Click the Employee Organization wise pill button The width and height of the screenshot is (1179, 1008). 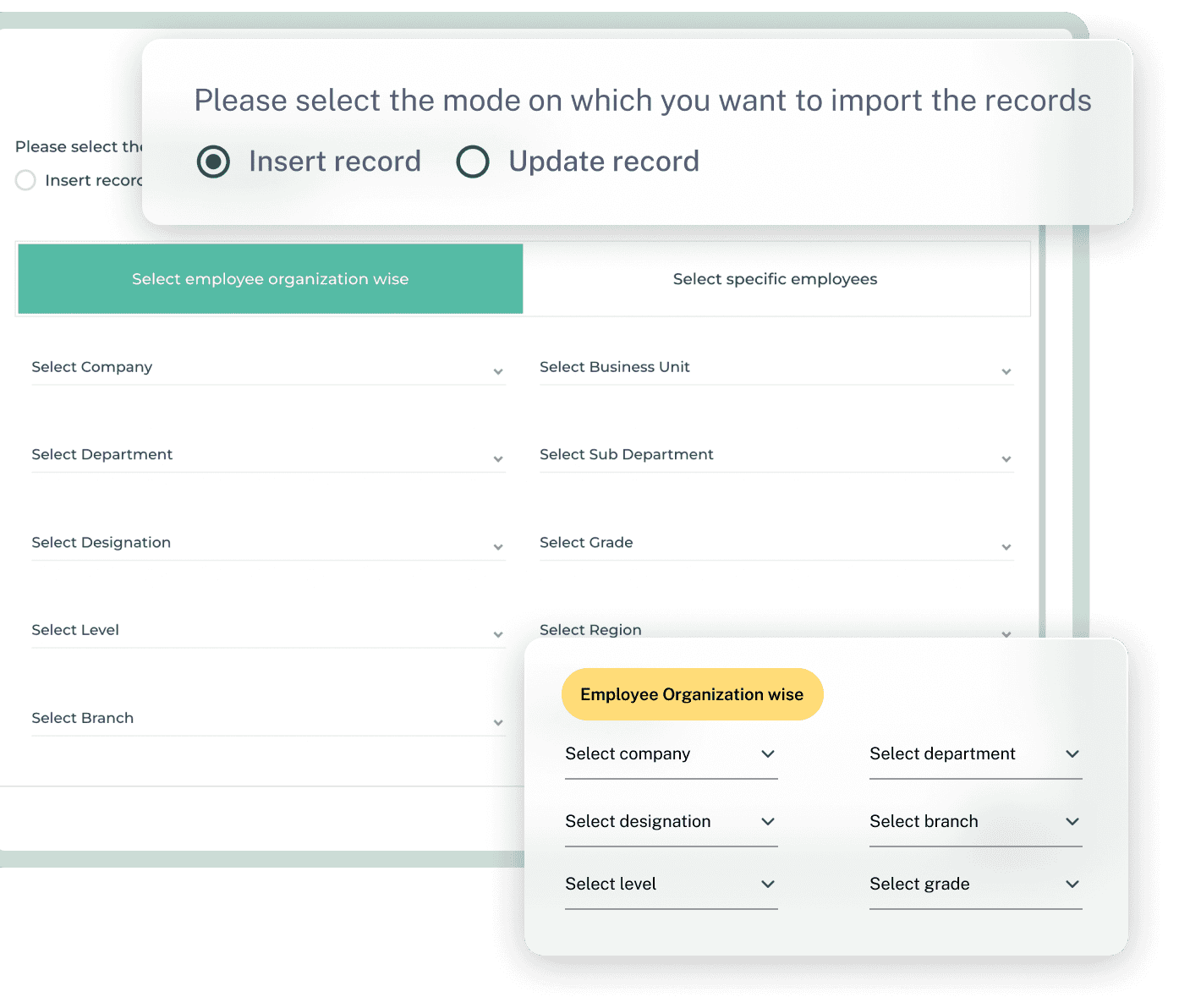(x=691, y=694)
